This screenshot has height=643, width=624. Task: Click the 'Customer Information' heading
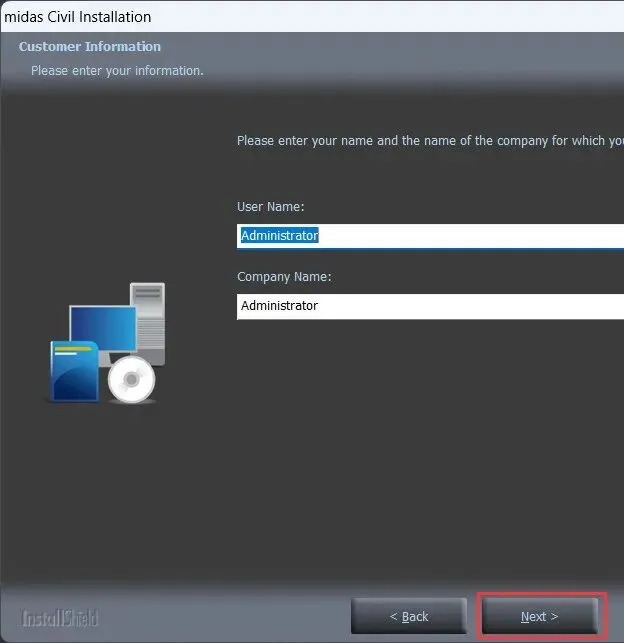pos(90,46)
